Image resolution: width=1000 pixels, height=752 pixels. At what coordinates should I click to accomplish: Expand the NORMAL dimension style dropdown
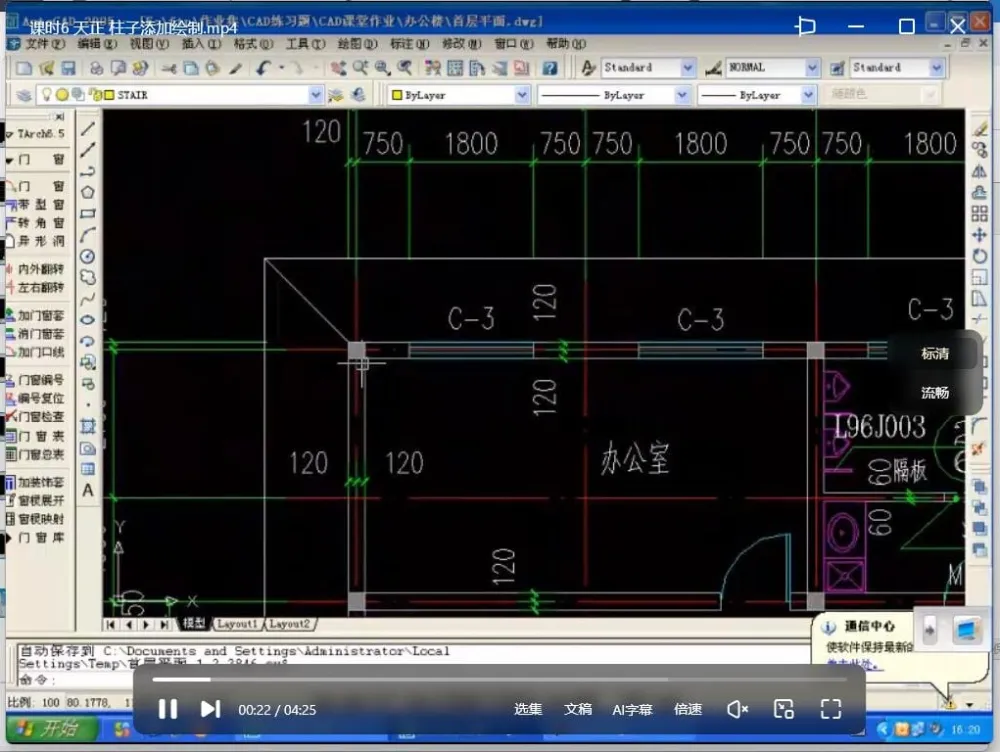[x=812, y=68]
